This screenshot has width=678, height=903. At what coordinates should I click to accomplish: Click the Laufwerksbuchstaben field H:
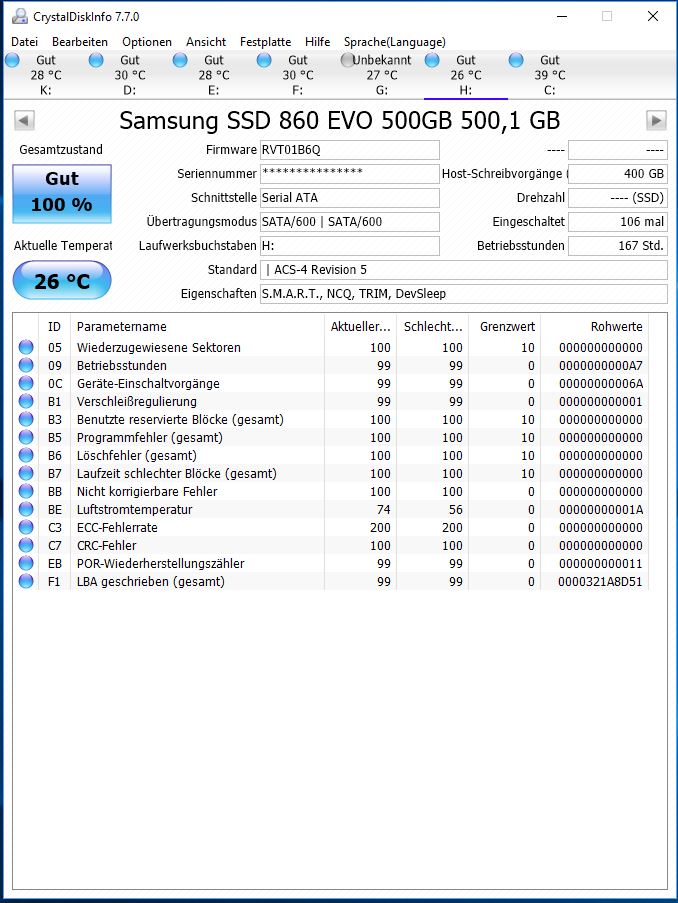[x=350, y=246]
